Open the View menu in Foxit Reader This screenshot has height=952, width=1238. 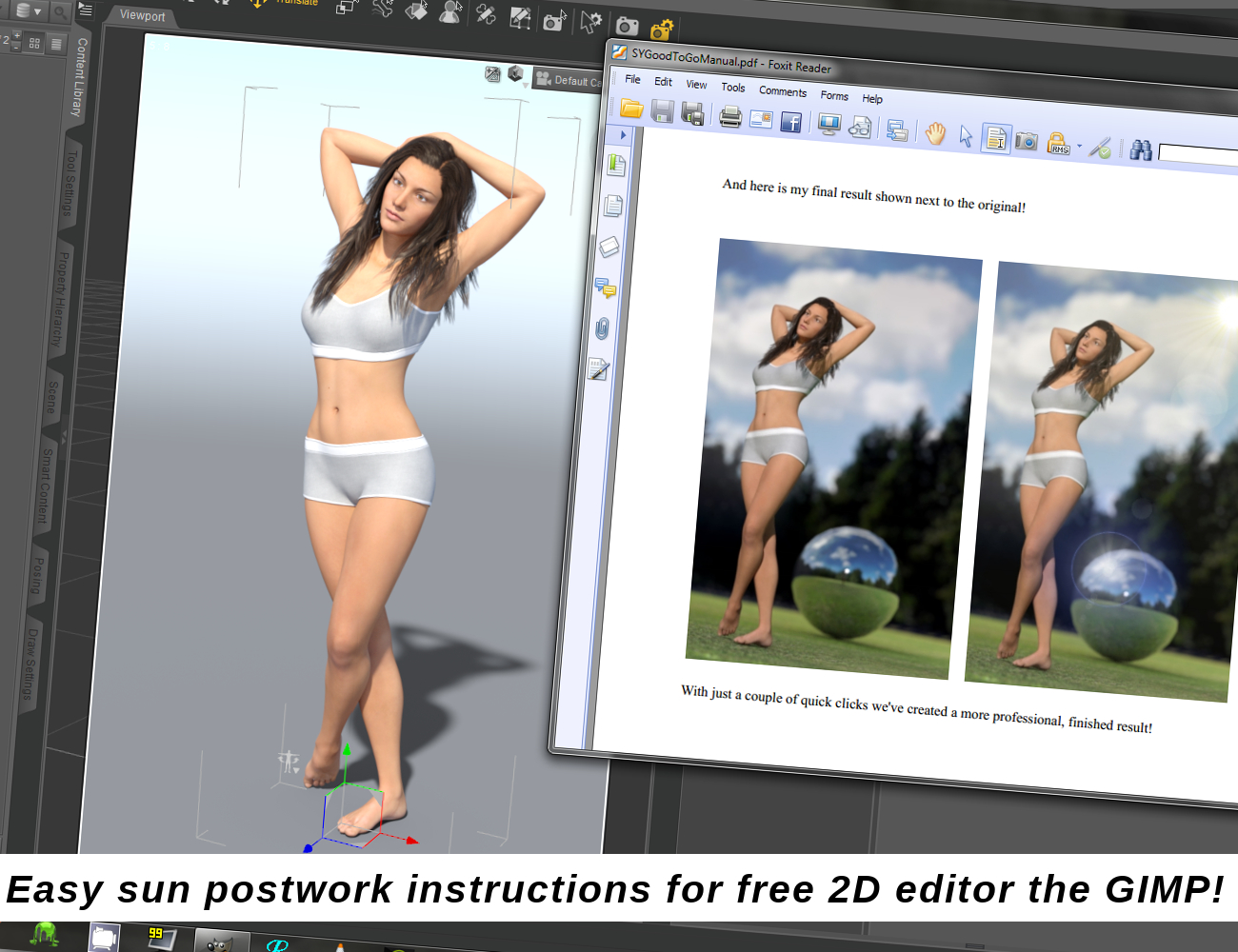click(697, 85)
